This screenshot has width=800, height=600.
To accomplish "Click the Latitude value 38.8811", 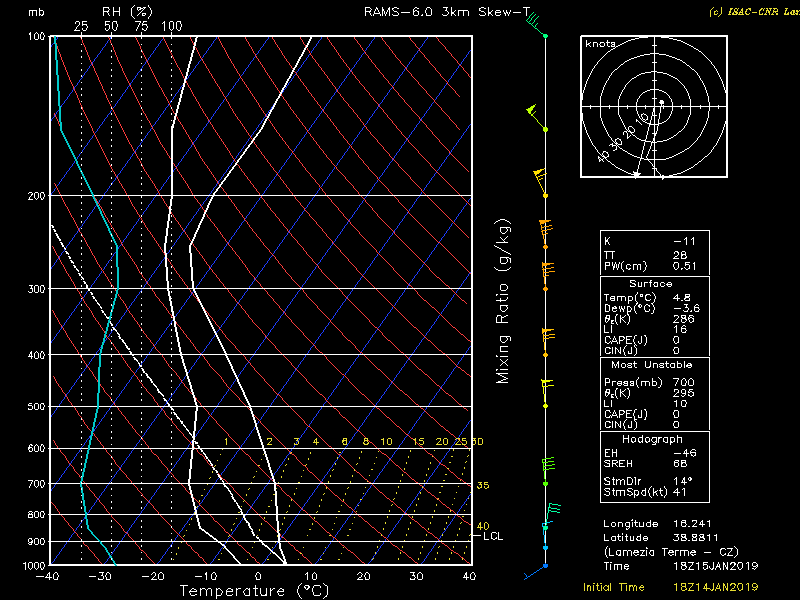I will point(695,537).
